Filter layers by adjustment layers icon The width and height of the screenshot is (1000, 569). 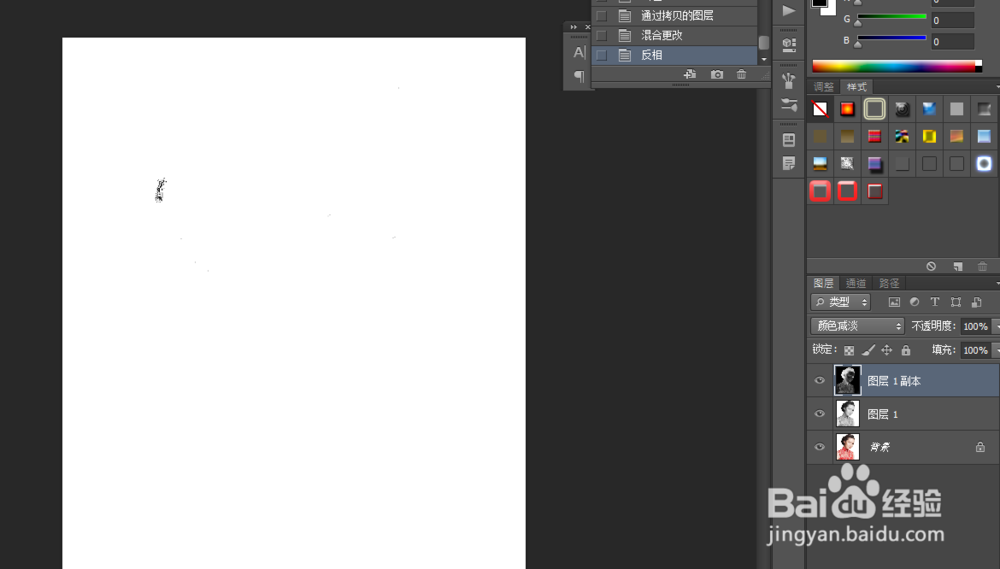[x=915, y=302]
